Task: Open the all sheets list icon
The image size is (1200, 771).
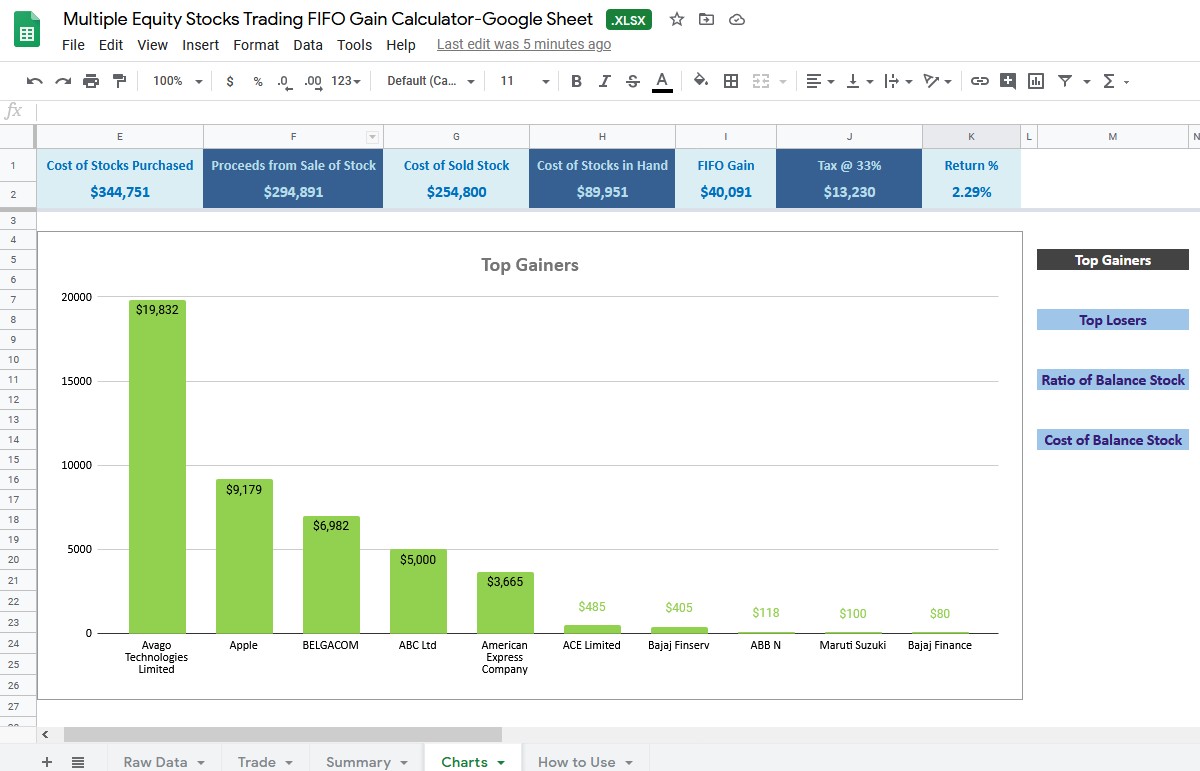Action: click(x=78, y=762)
